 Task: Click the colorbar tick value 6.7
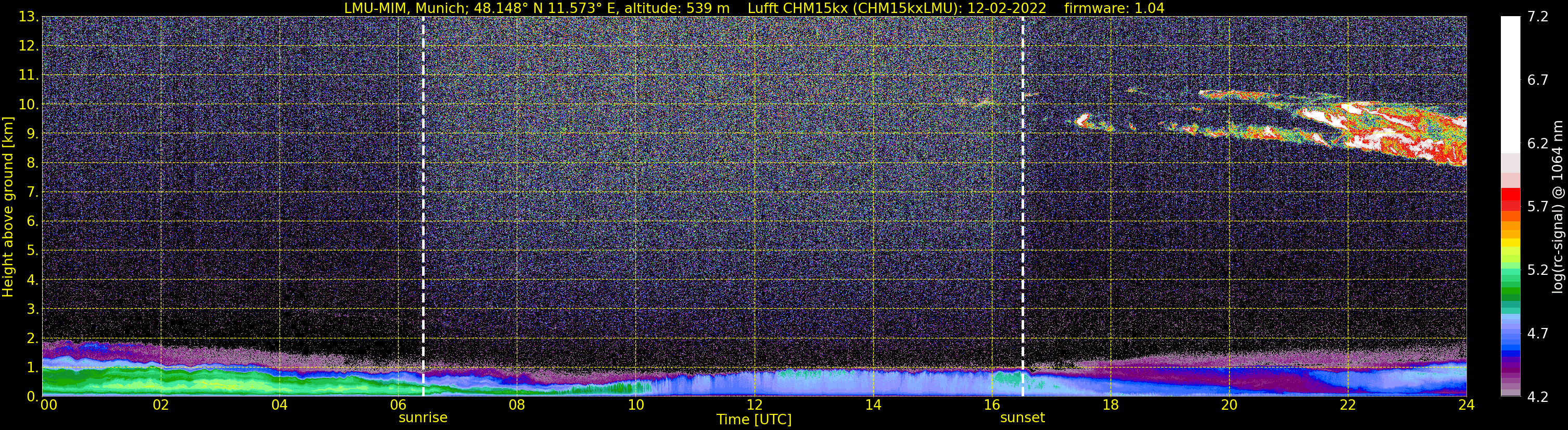[1538, 80]
